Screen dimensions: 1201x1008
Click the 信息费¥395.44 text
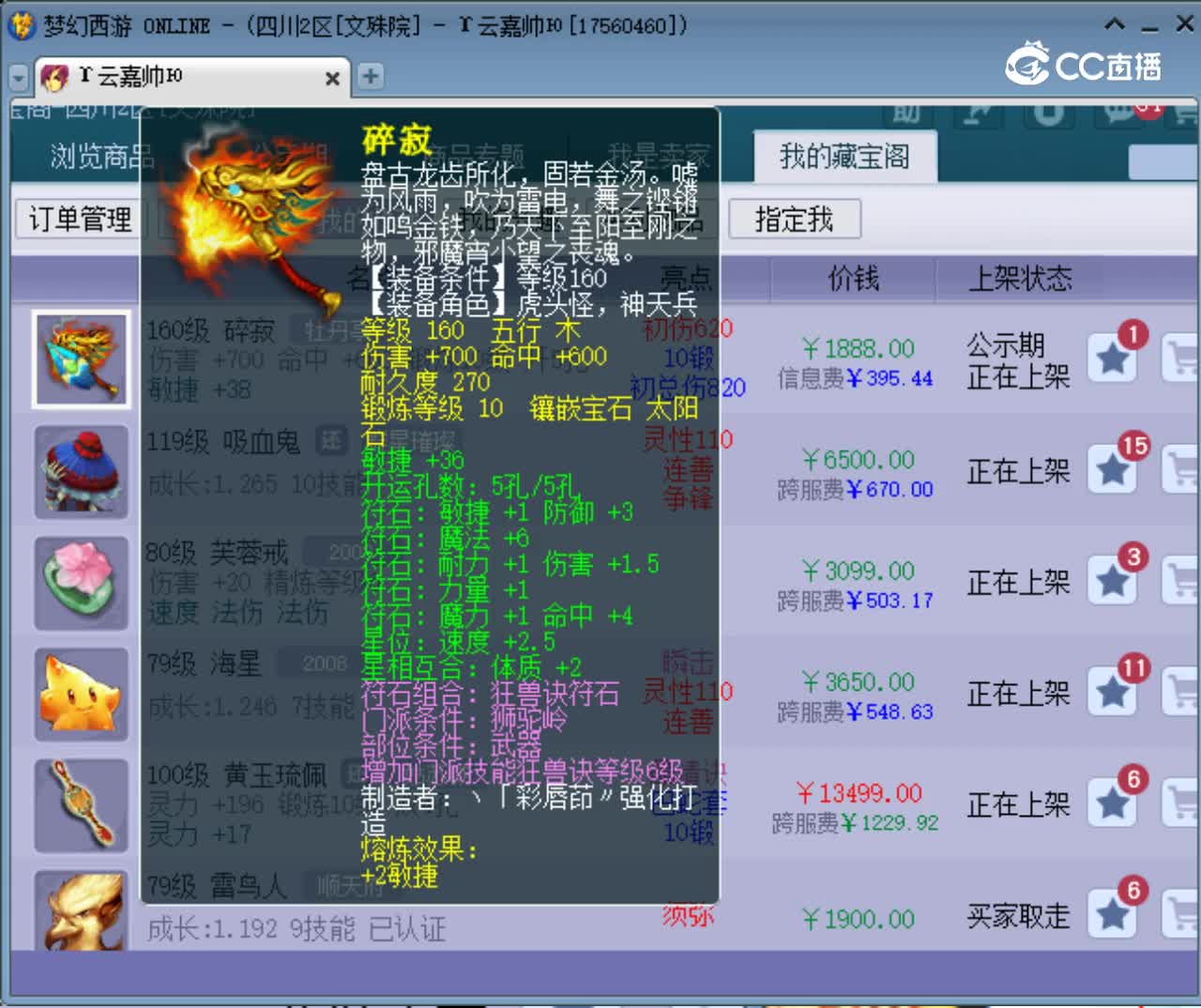(x=855, y=378)
